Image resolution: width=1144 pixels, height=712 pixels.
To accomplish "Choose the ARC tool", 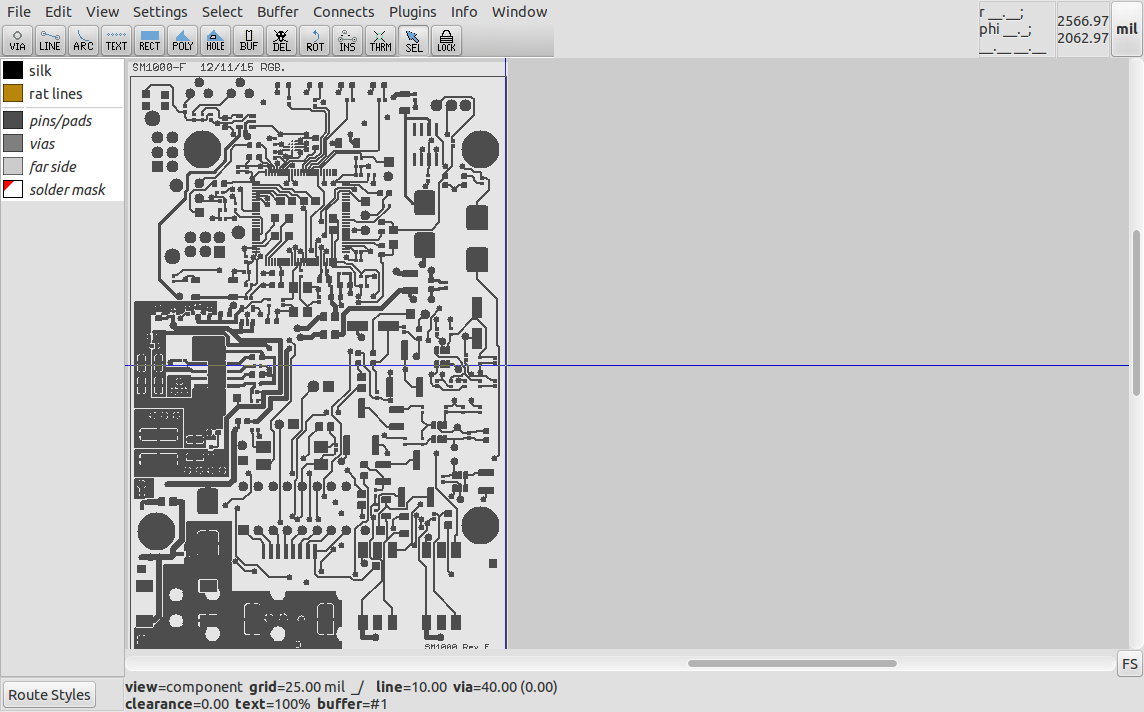I will click(x=83, y=40).
